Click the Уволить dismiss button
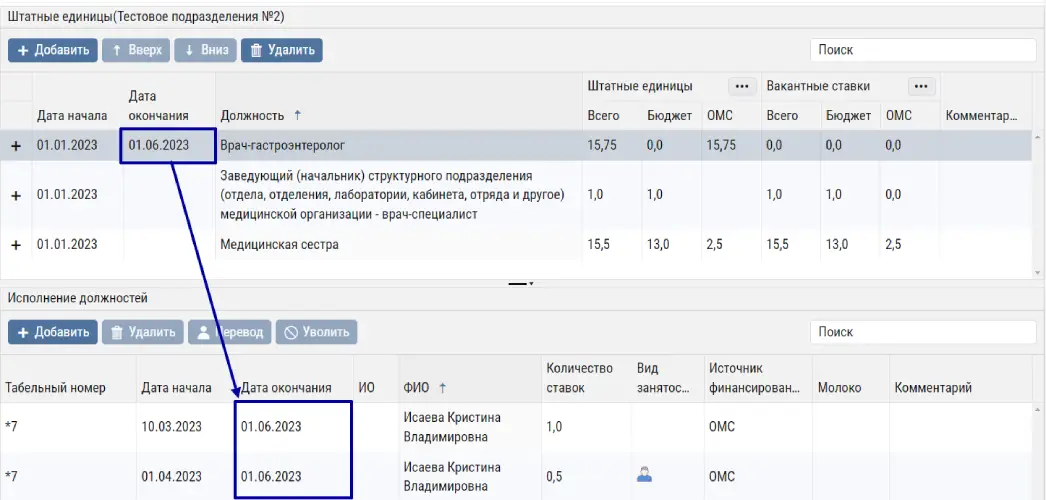 (316, 332)
